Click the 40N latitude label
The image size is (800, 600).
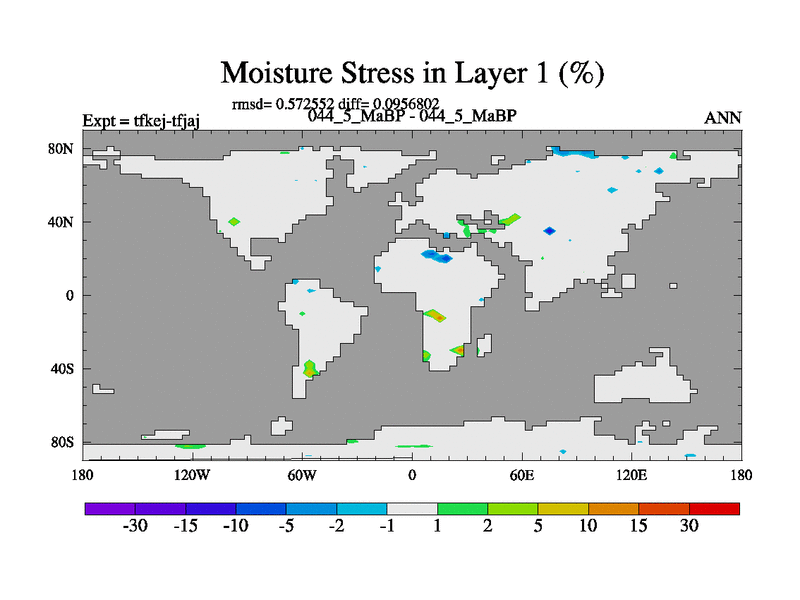[61, 222]
